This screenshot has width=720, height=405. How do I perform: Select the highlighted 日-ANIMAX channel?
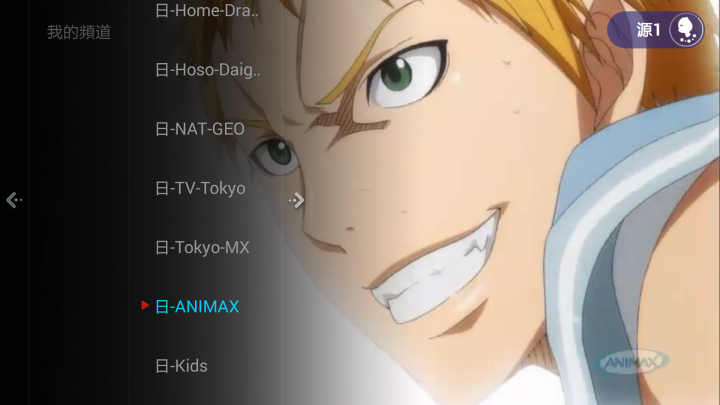(x=197, y=307)
